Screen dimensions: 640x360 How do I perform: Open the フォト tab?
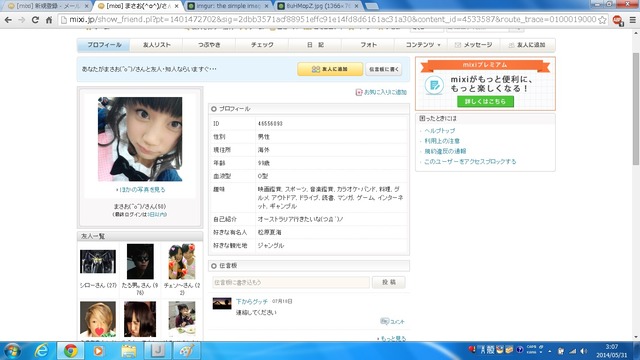coord(368,45)
